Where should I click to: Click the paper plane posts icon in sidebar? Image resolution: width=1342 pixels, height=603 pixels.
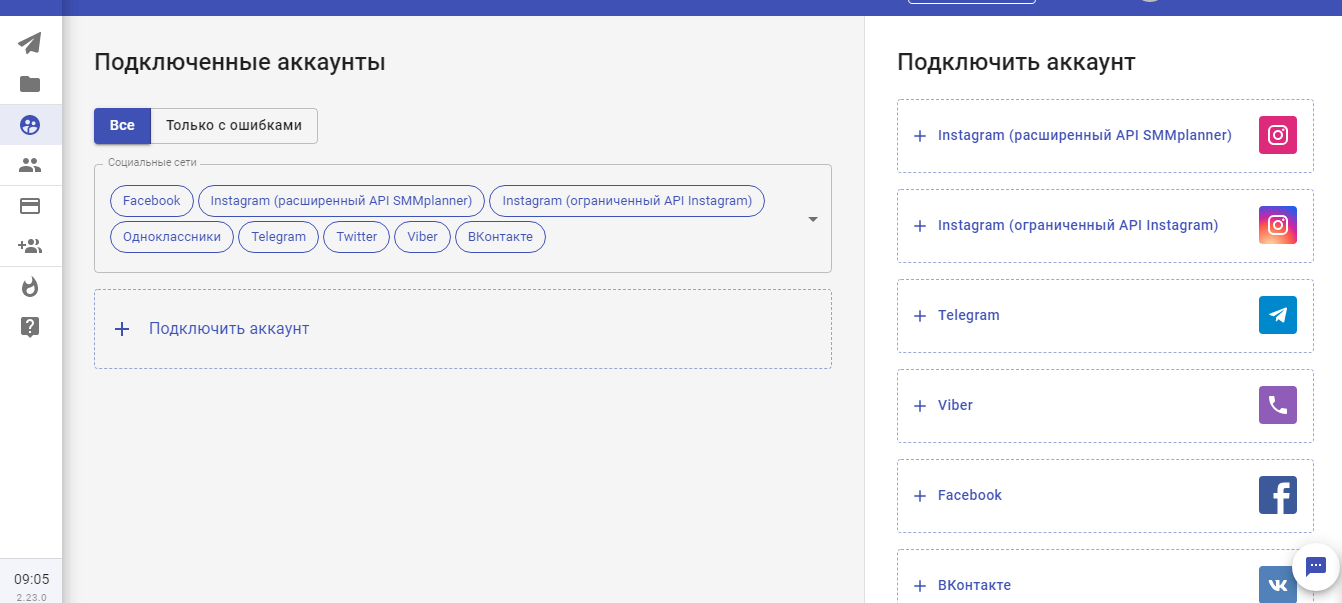30,43
